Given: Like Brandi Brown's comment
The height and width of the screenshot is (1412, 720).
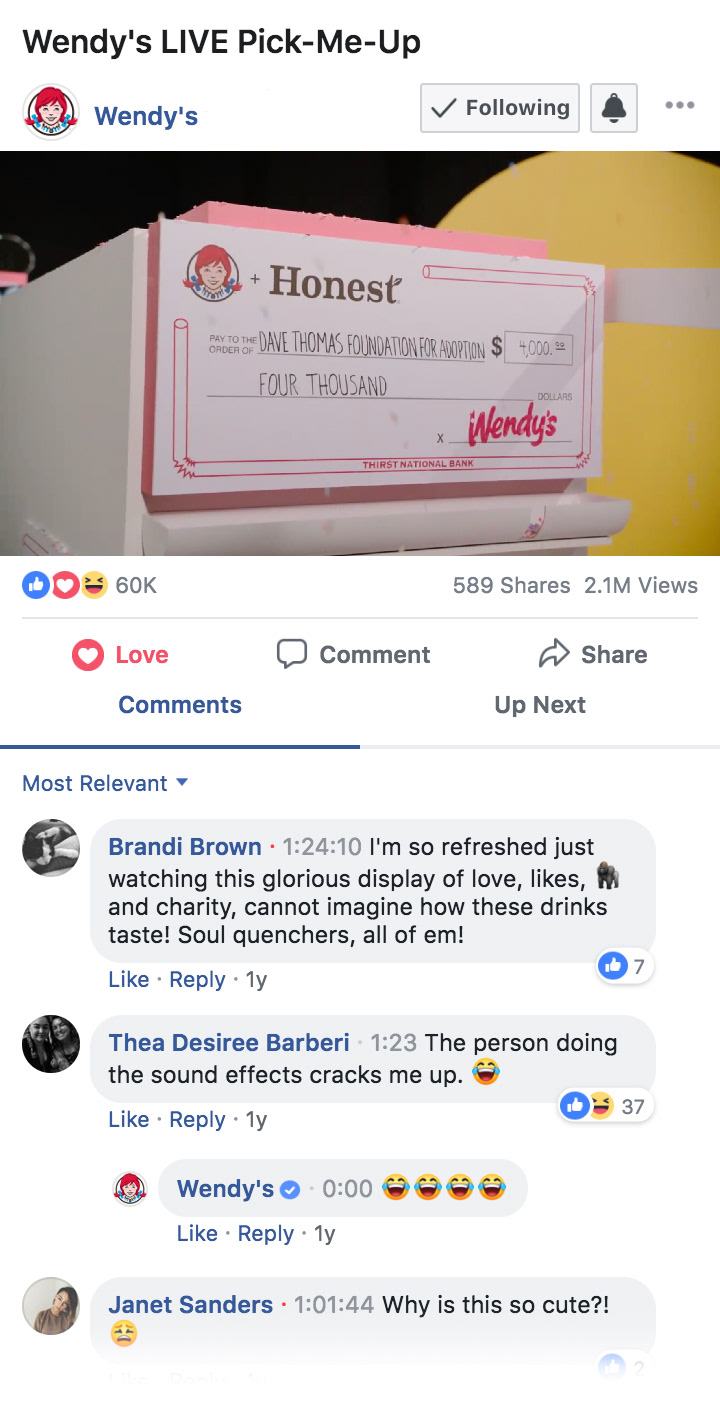Looking at the screenshot, I should pyautogui.click(x=128, y=980).
